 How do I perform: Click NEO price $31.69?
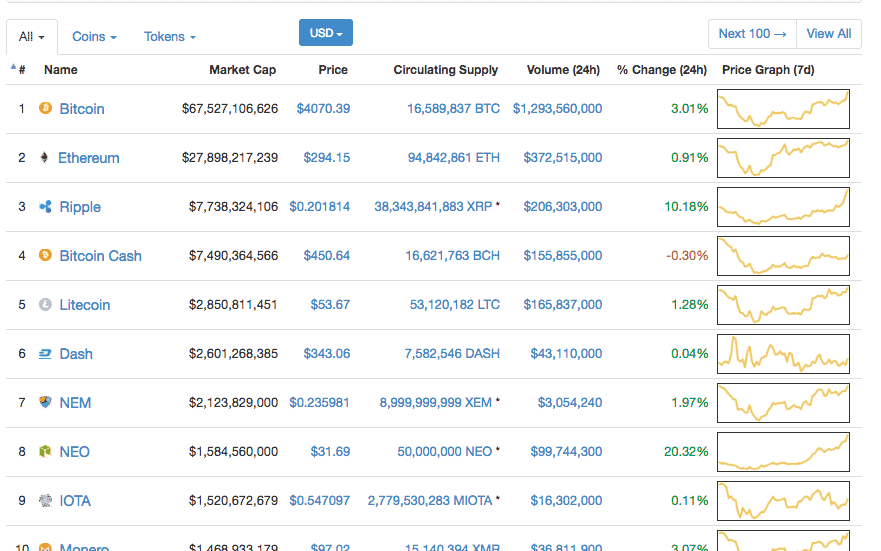[x=330, y=451]
